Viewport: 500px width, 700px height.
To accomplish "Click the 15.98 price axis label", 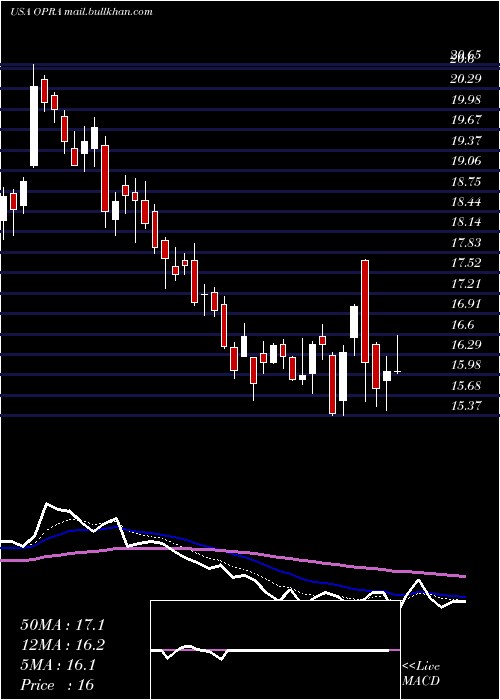I will 466,365.
